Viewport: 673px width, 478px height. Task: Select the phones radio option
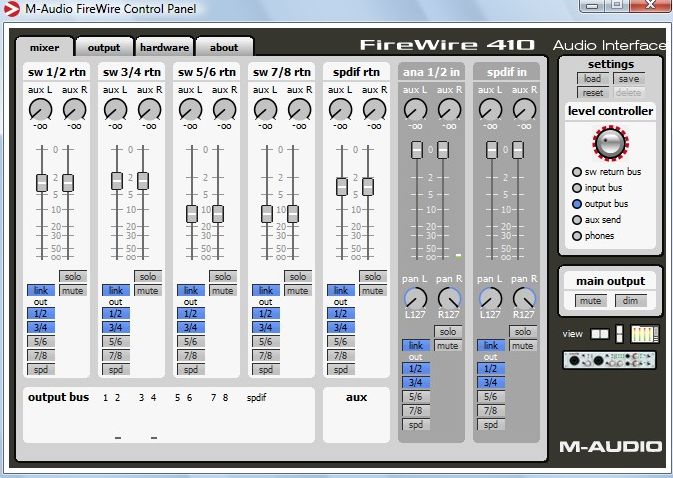click(x=577, y=236)
